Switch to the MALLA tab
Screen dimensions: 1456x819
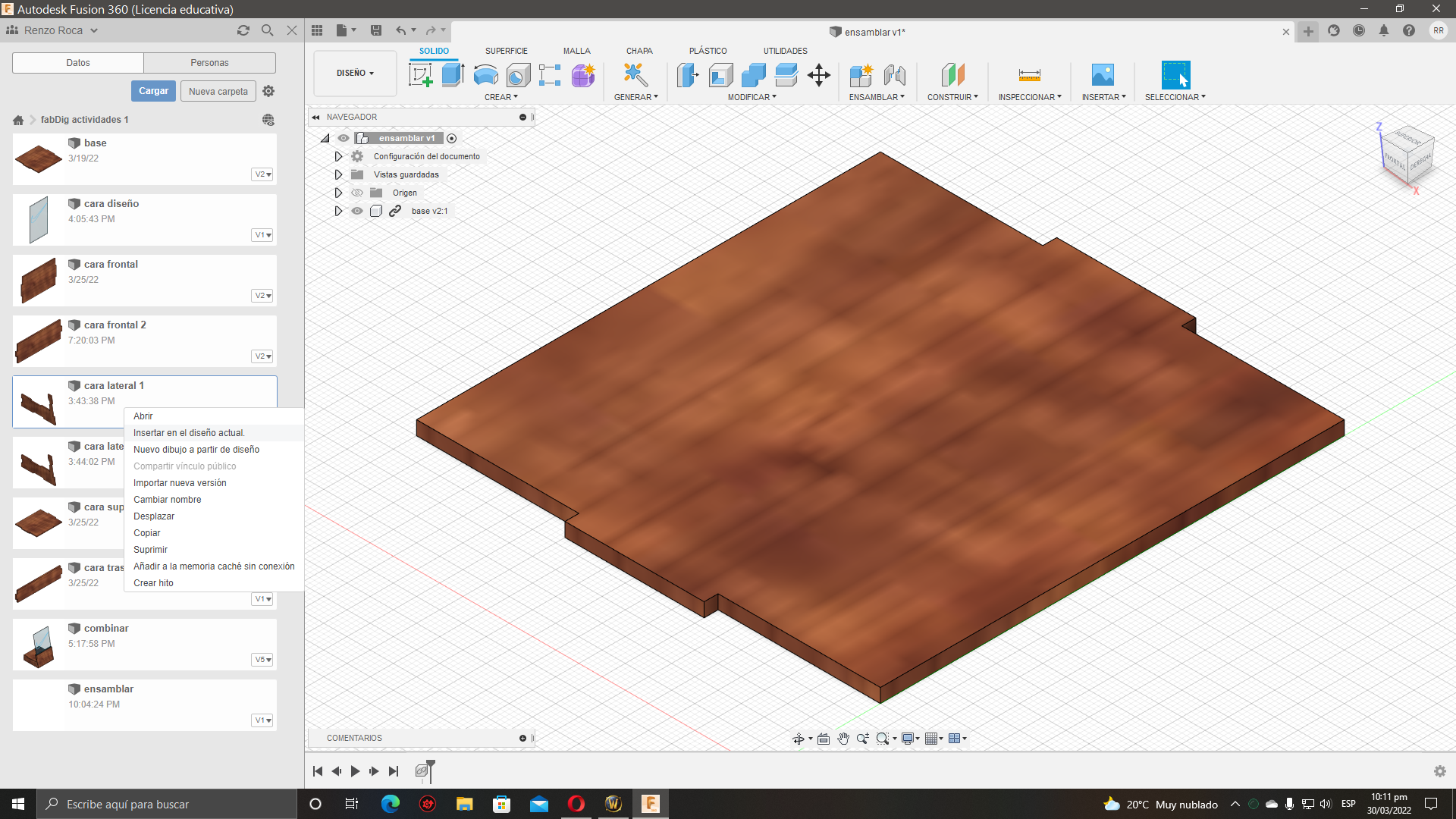click(x=576, y=51)
